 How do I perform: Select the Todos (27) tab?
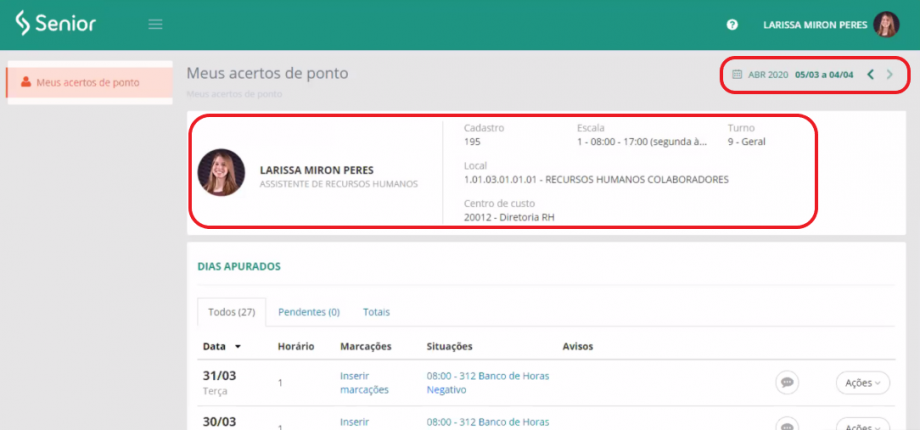click(231, 312)
